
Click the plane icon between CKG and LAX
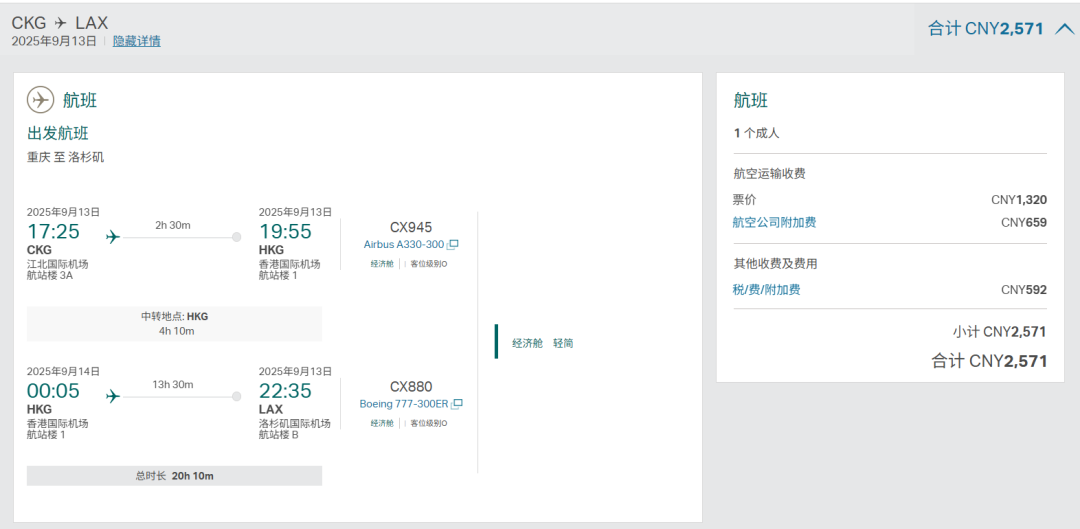click(x=61, y=22)
